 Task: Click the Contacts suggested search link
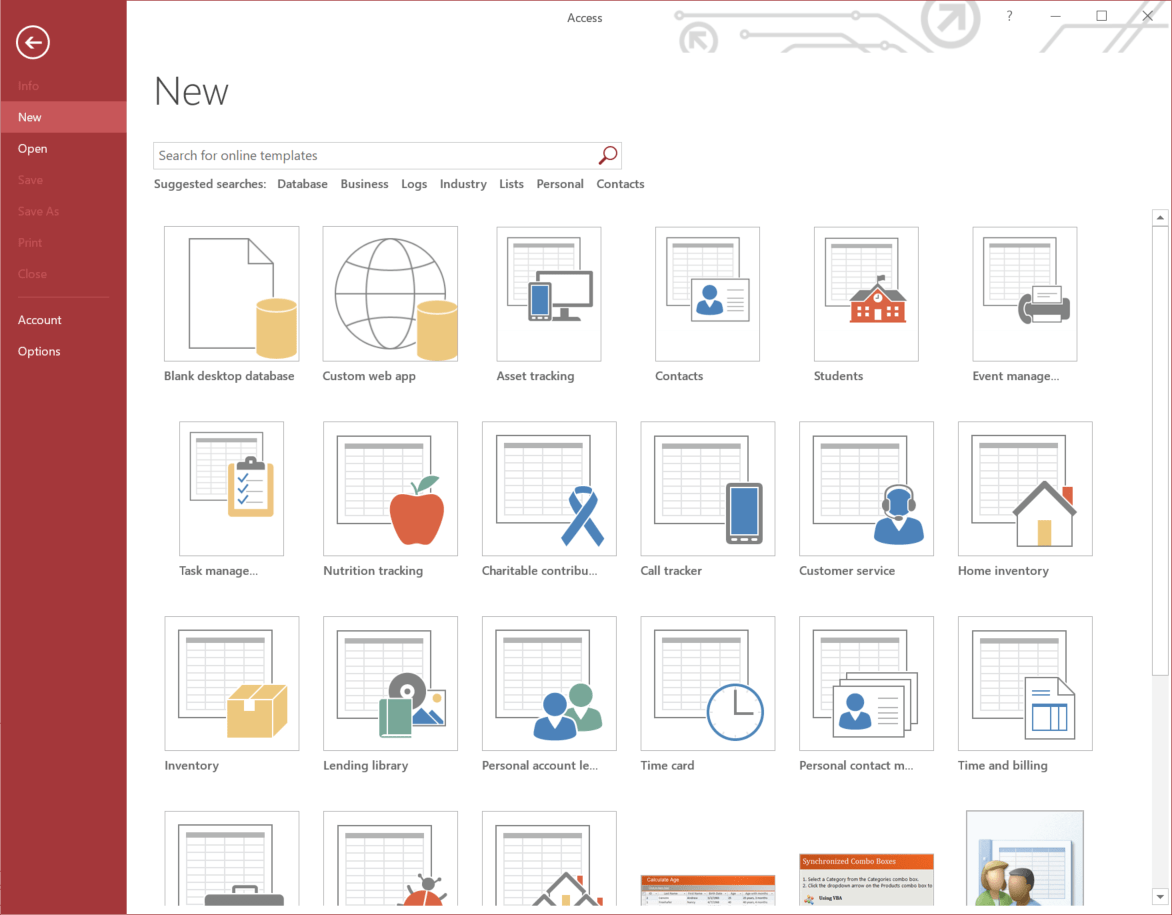pos(620,184)
